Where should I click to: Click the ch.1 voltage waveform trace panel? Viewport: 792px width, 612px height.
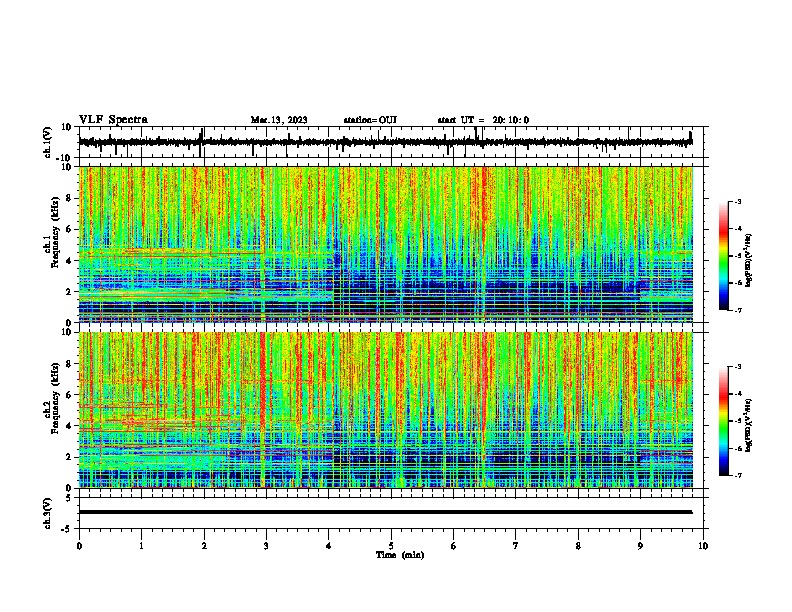coord(391,142)
